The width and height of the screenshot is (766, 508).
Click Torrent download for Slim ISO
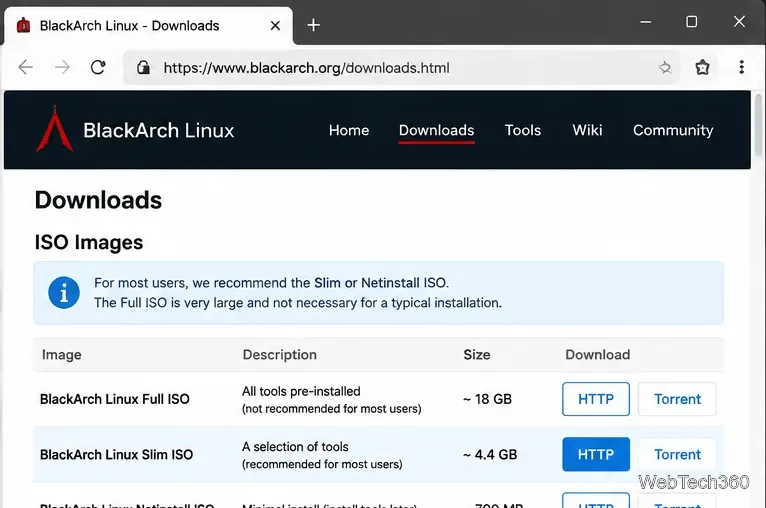[677, 454]
